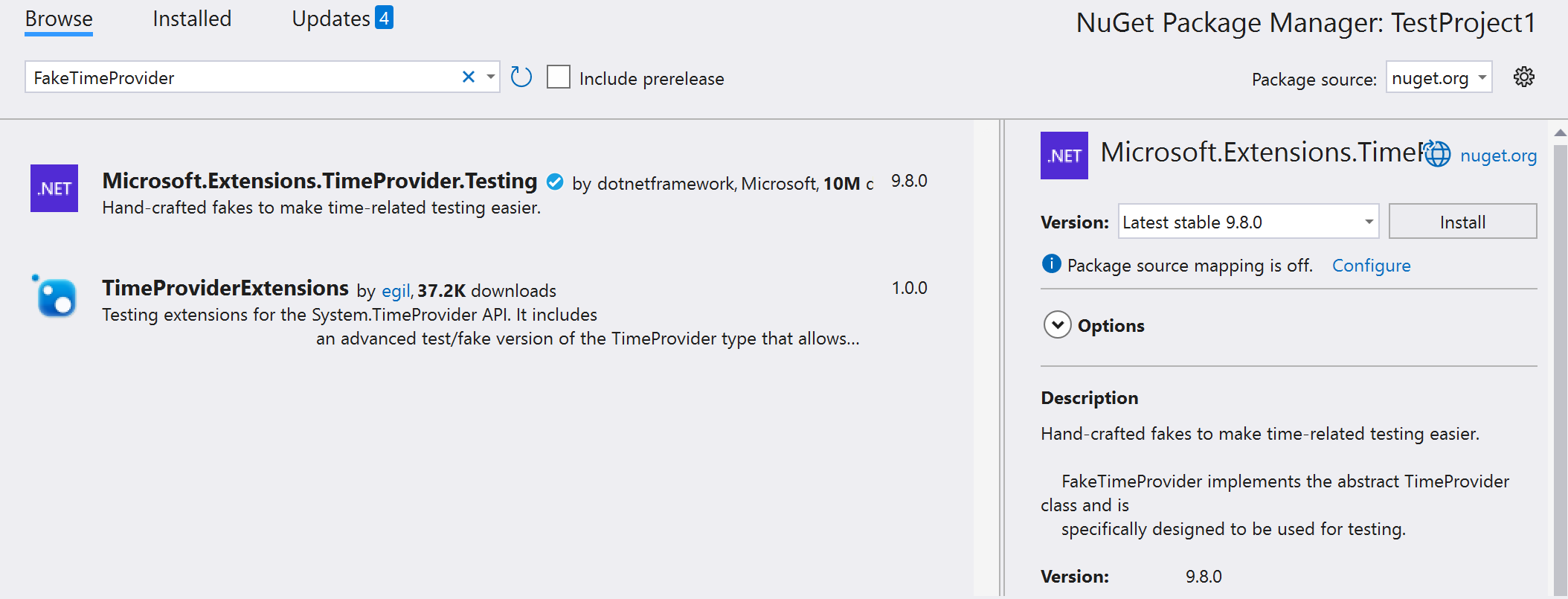The image size is (1568, 599).
Task: Open the search history dropdown arrow
Action: tap(491, 77)
